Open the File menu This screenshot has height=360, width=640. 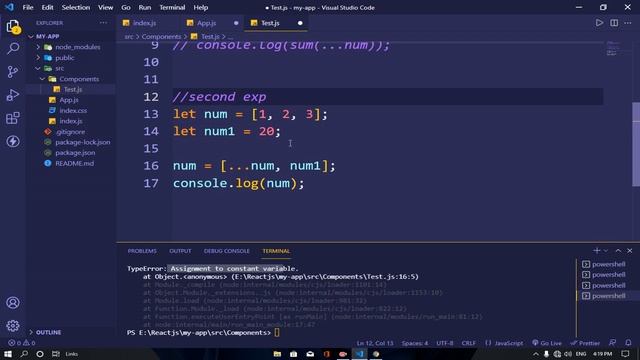28,7
